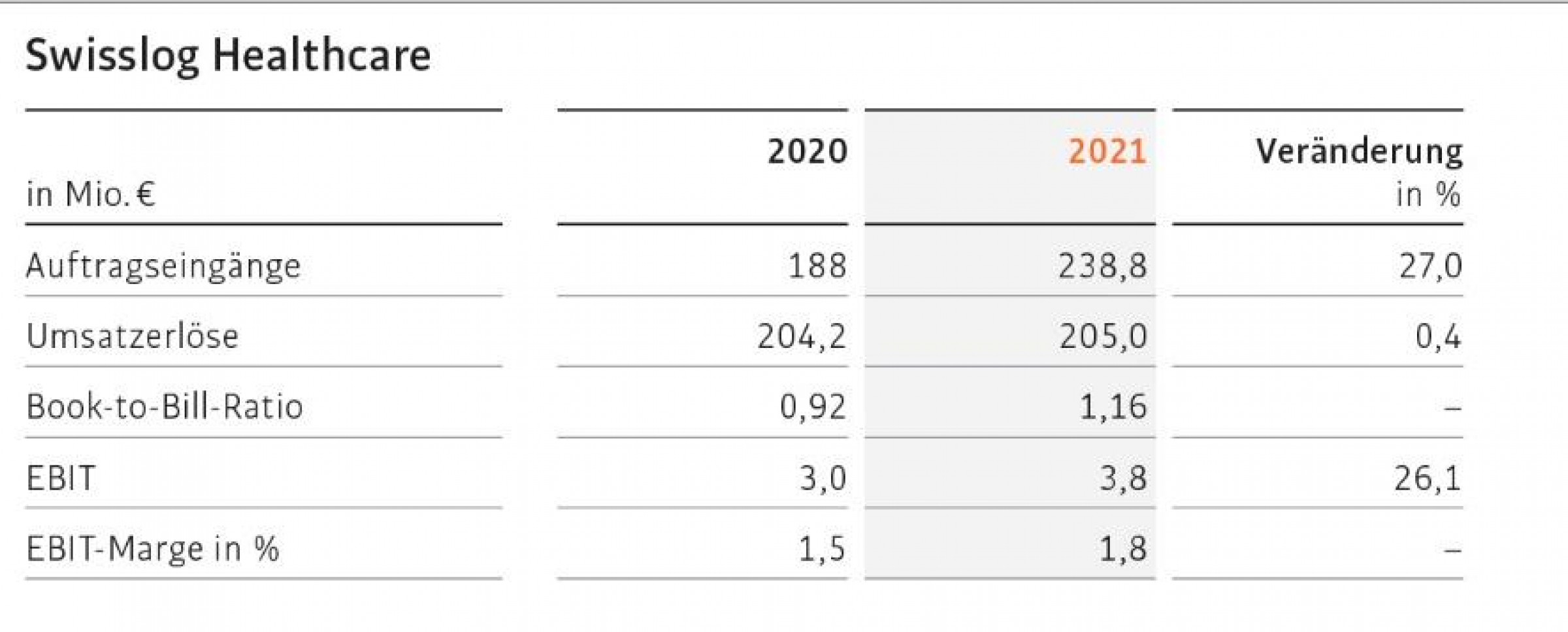Click the 'in Mio. €' unit label
Image resolution: width=1568 pixels, height=632 pixels.
(91, 195)
